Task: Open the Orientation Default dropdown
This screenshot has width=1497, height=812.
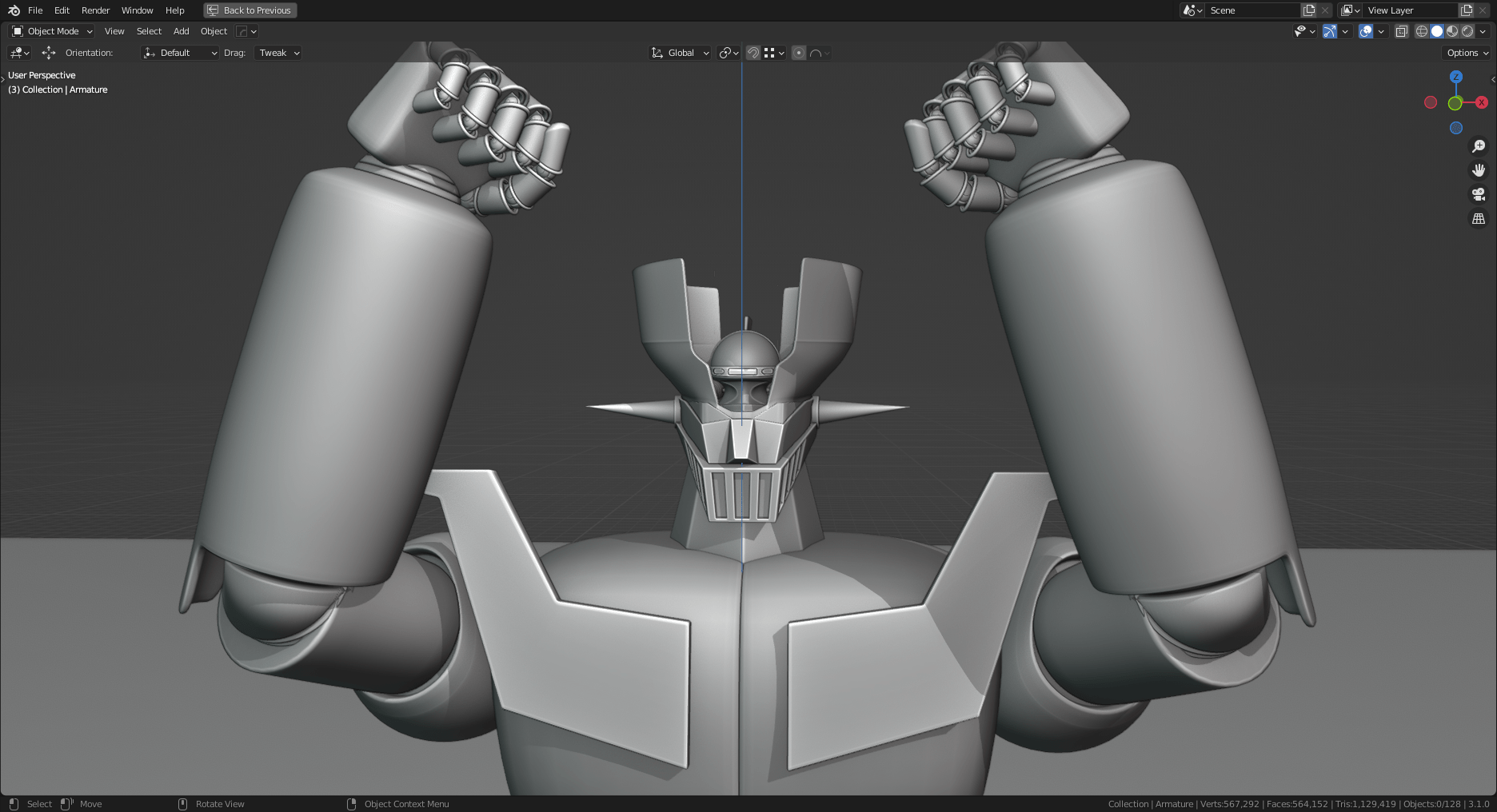Action: pos(180,53)
